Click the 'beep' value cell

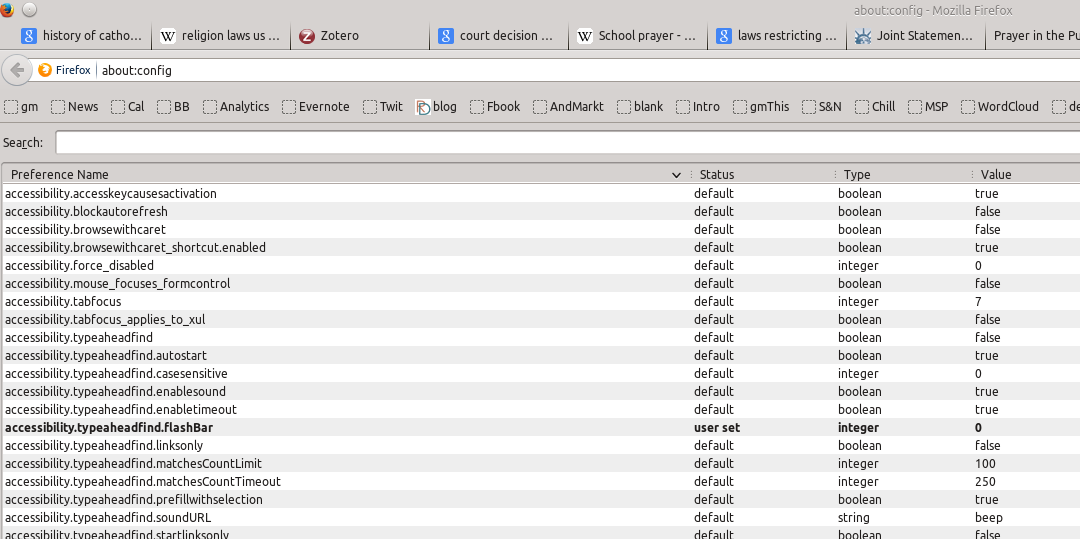[x=988, y=518]
